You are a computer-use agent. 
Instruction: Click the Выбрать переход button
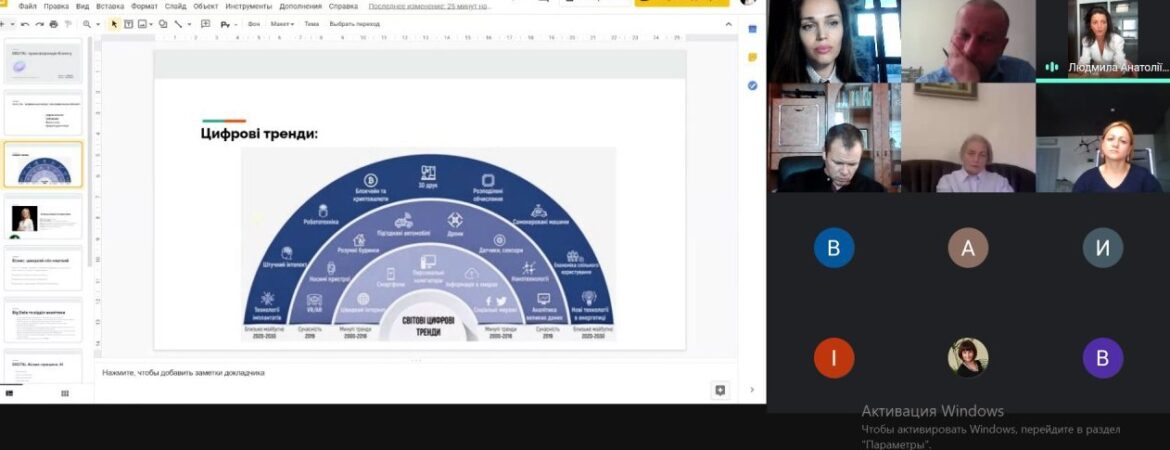tap(354, 24)
